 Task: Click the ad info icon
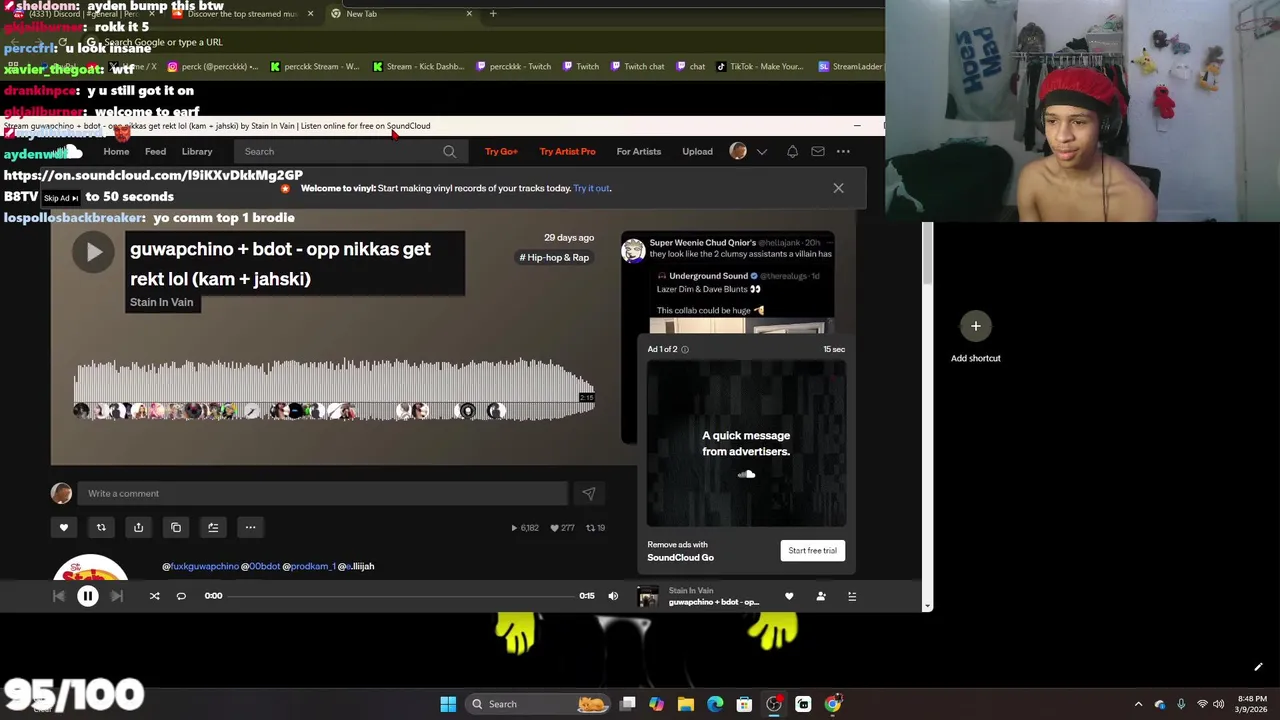coord(685,349)
